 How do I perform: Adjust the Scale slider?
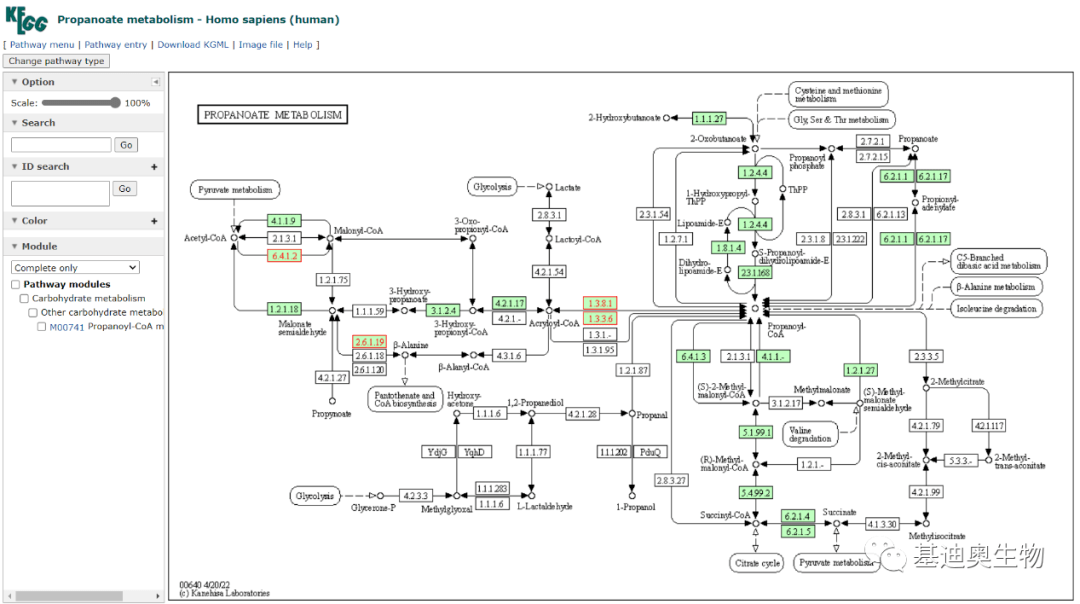pos(115,103)
